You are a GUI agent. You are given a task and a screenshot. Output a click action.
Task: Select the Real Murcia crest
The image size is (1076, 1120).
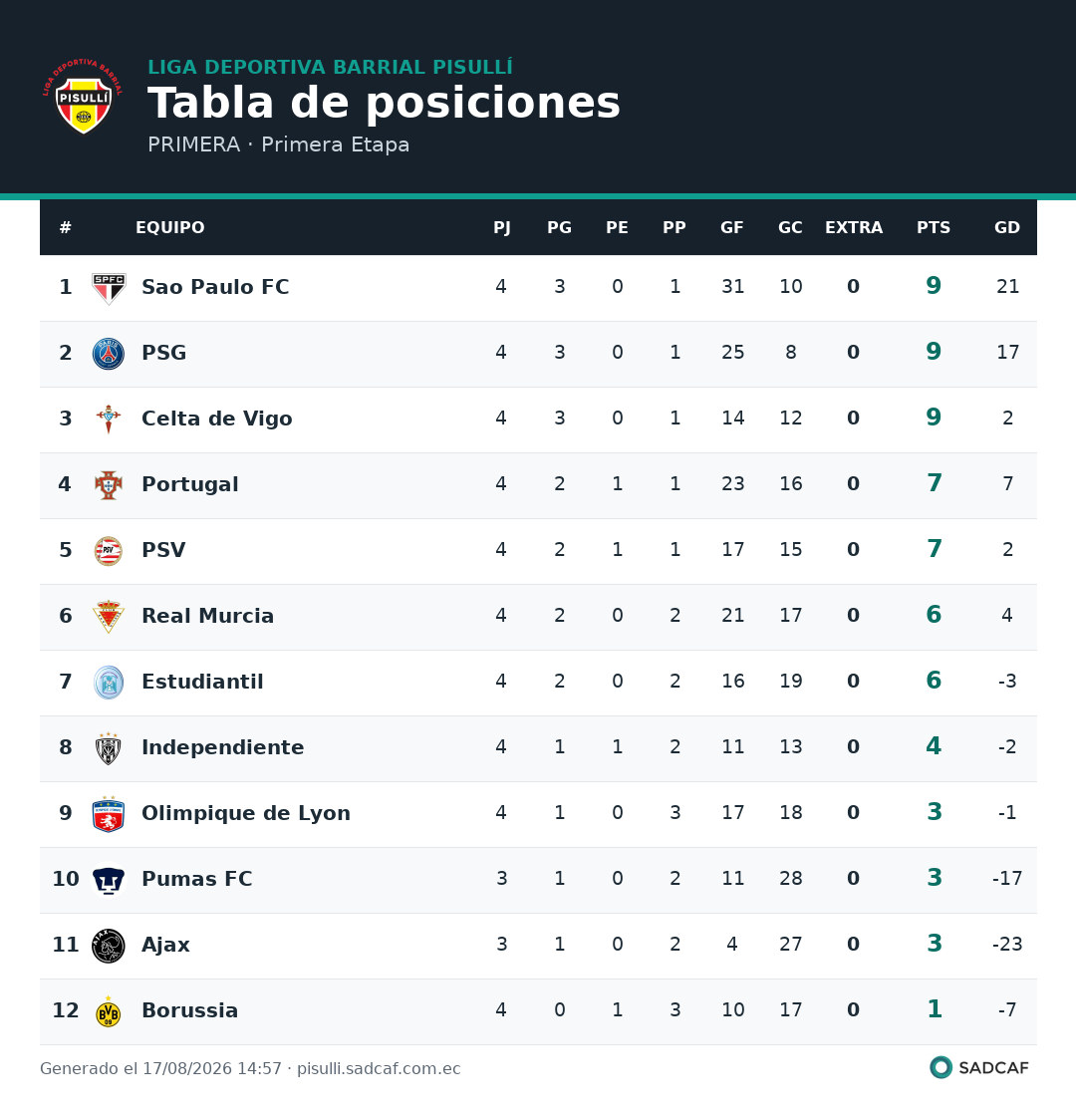[x=109, y=617]
